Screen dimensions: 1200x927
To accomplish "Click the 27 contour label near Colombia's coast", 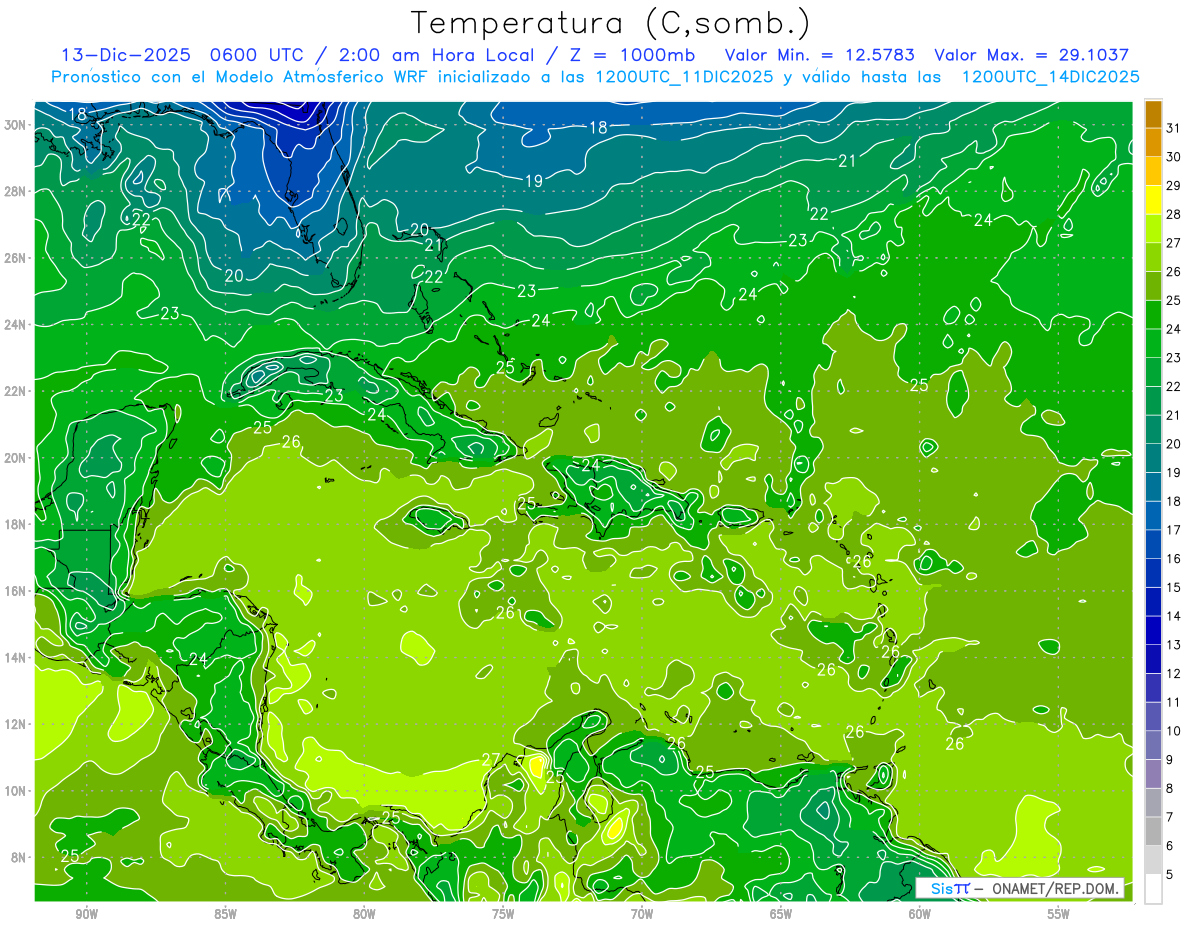I will point(491,759).
